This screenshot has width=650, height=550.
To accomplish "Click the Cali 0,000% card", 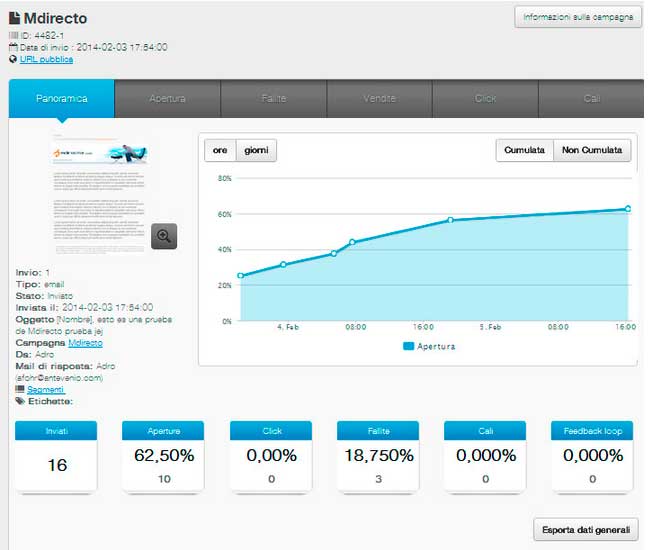I will coord(485,456).
